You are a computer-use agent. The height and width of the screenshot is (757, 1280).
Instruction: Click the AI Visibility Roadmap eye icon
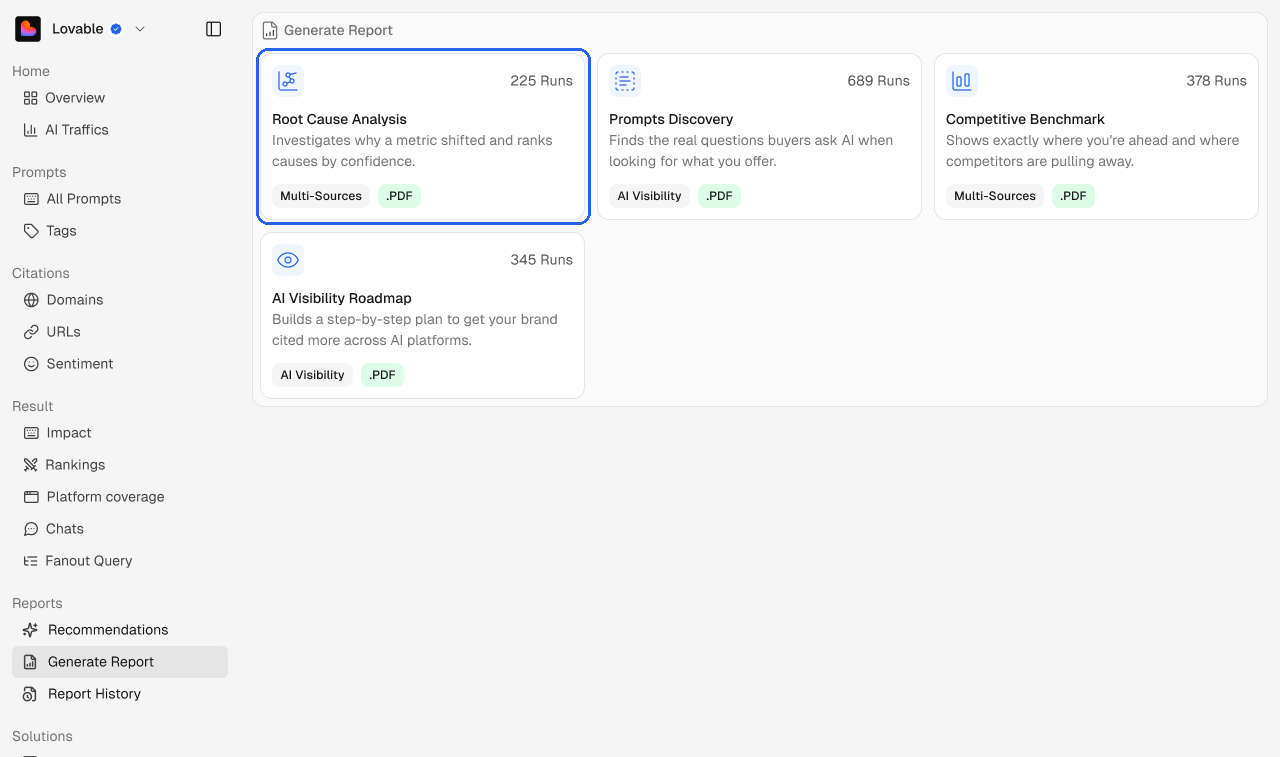point(288,260)
